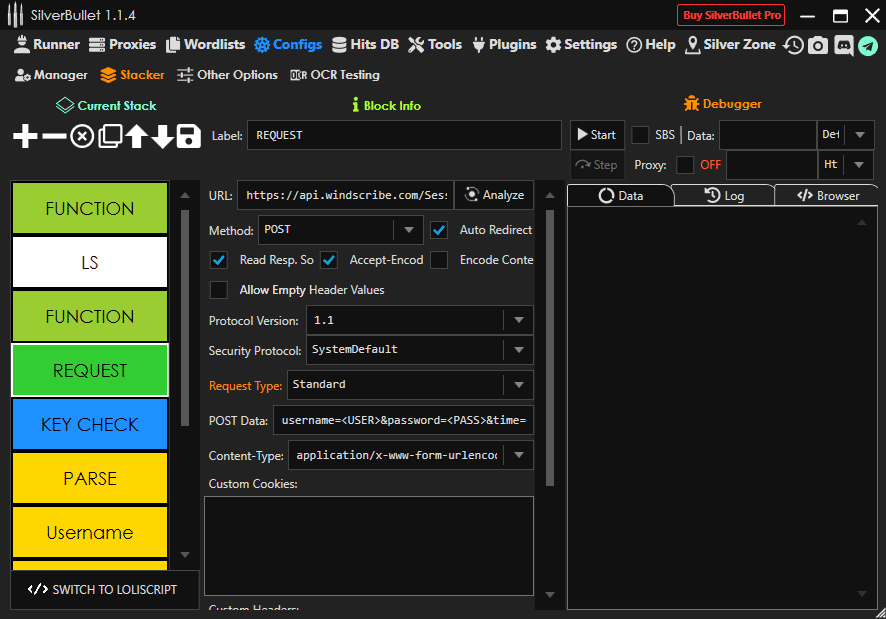Open the Proxies menu
The height and width of the screenshot is (619, 886).
122,44
